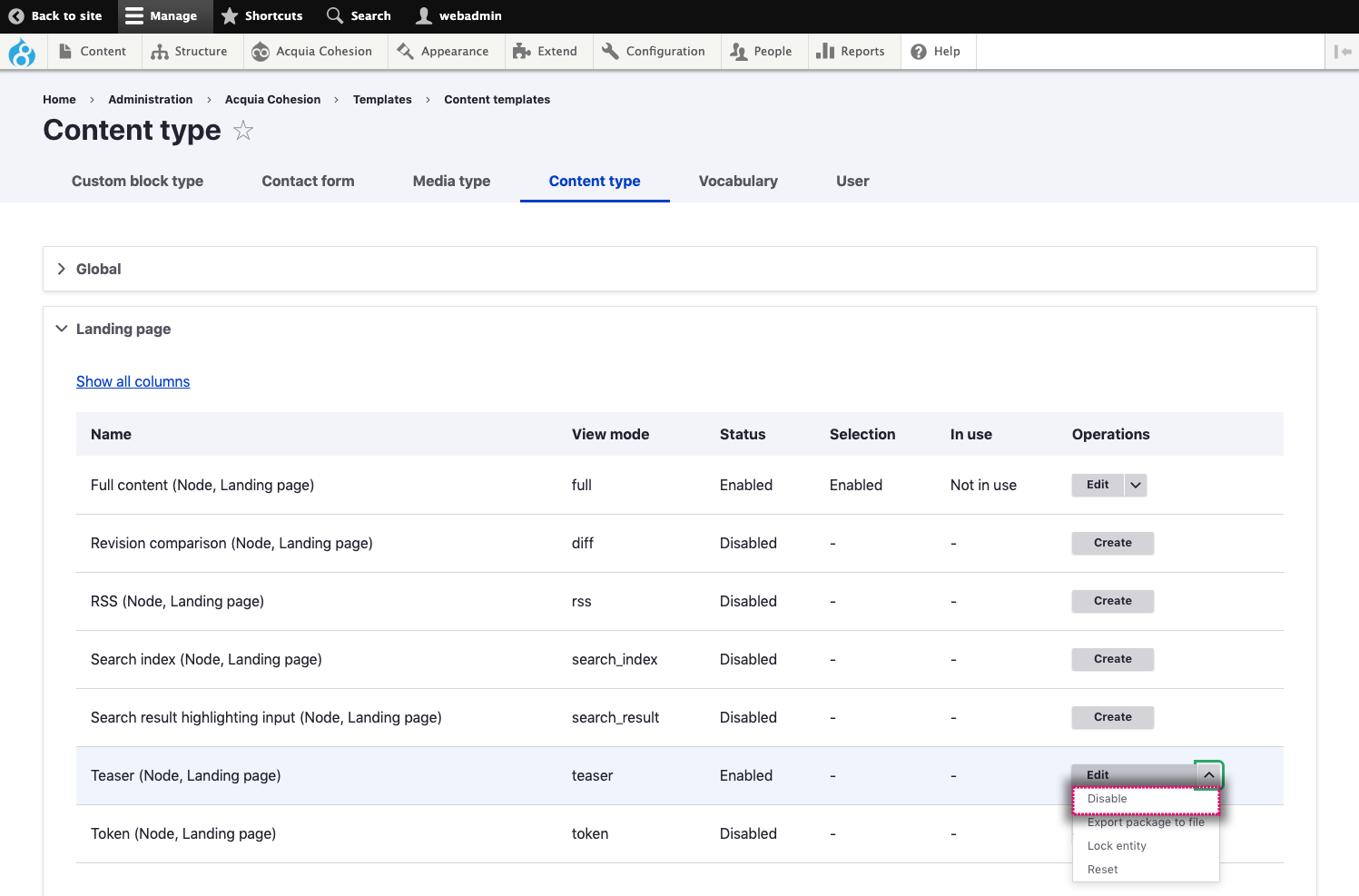The height and width of the screenshot is (896, 1359).
Task: Go to Administration breadcrumb
Action: [151, 100]
